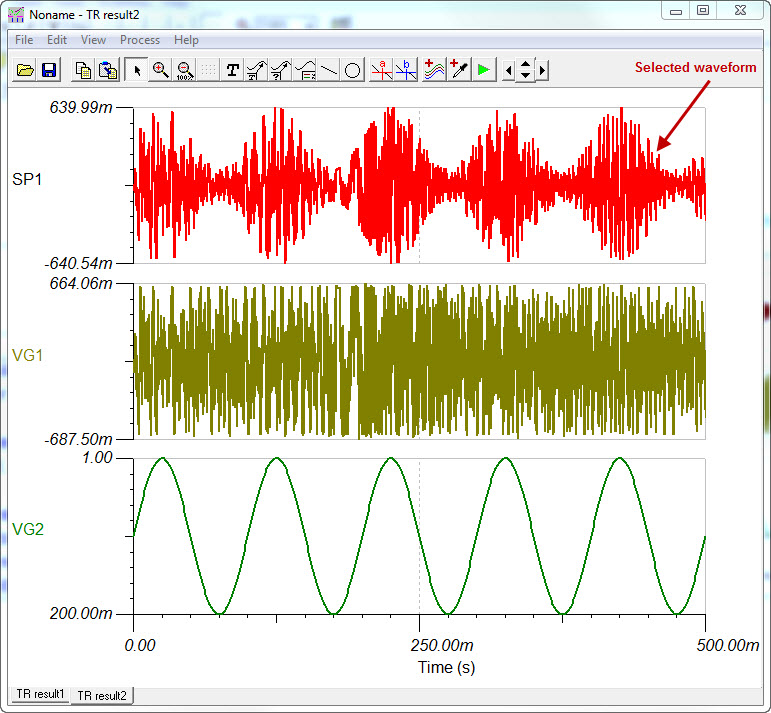
Task: Click the eyedropper probe tool
Action: click(459, 70)
